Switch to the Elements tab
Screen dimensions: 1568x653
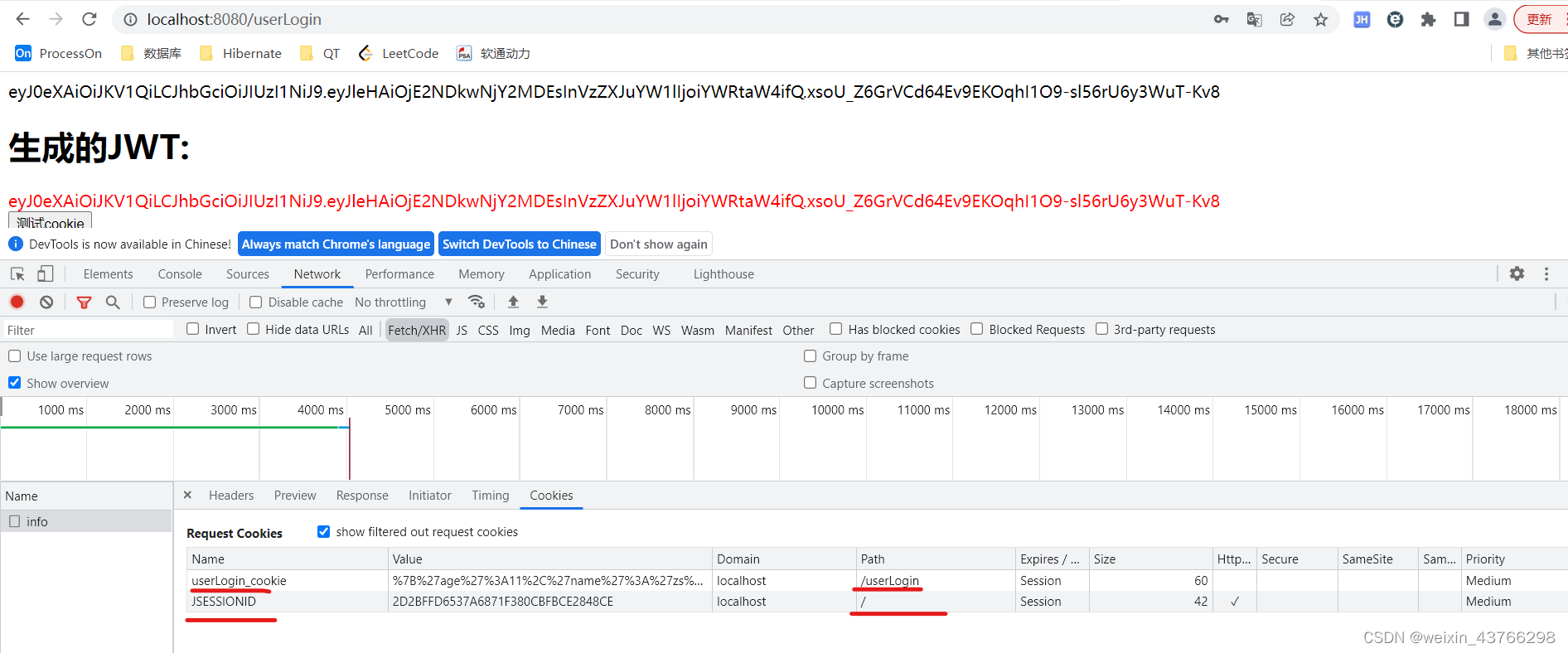tap(108, 274)
